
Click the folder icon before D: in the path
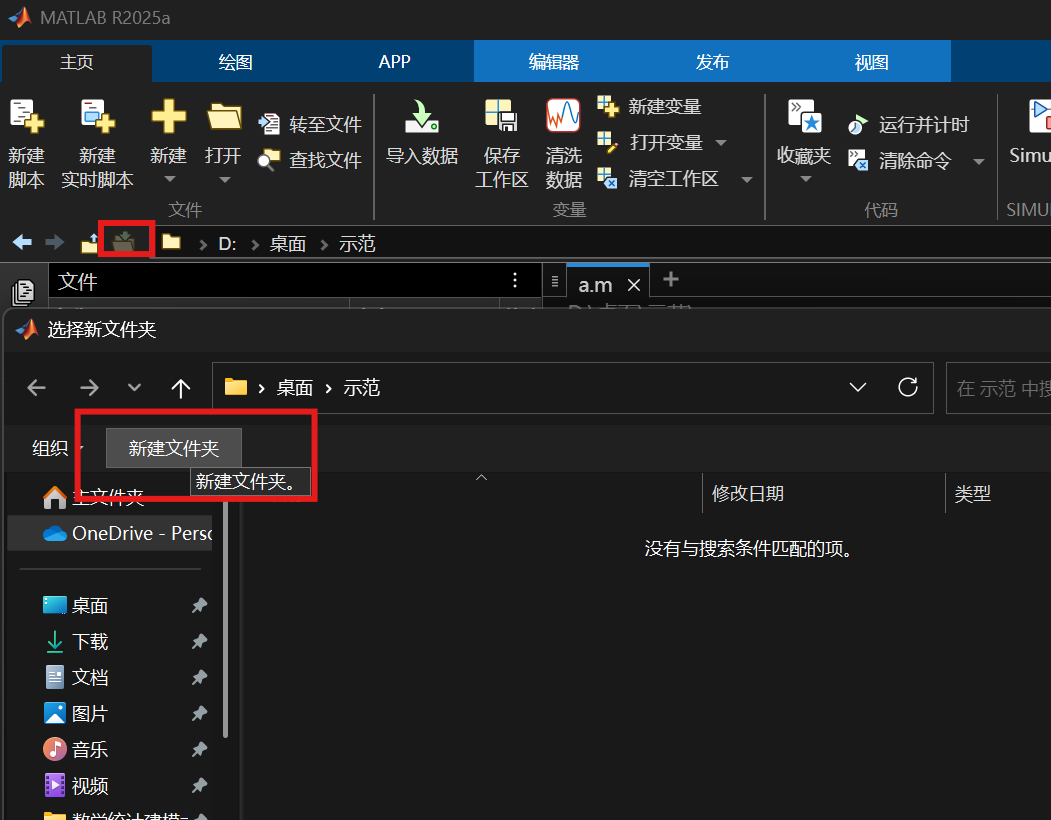coord(172,241)
